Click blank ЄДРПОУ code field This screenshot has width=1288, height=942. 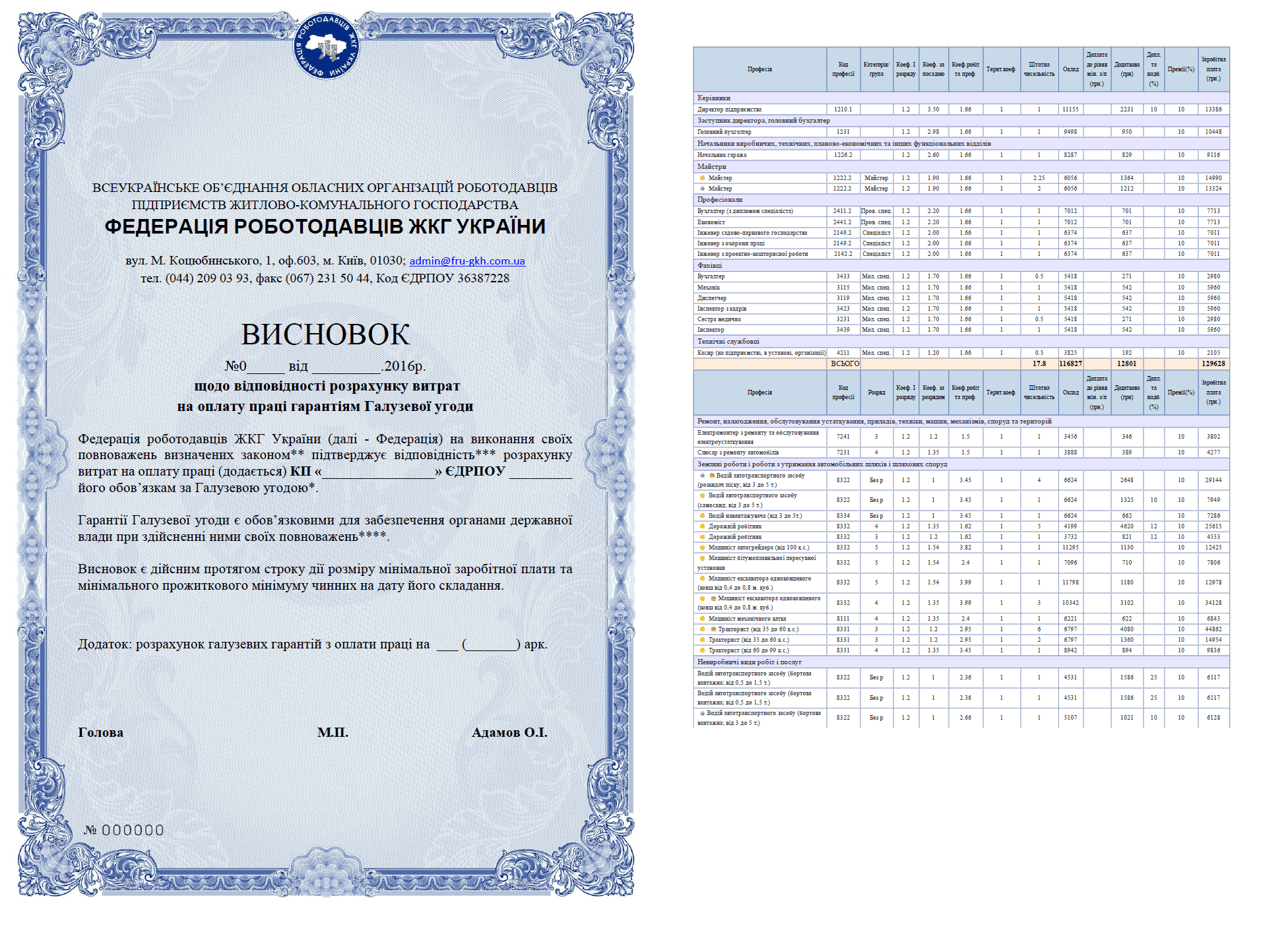[x=540, y=472]
